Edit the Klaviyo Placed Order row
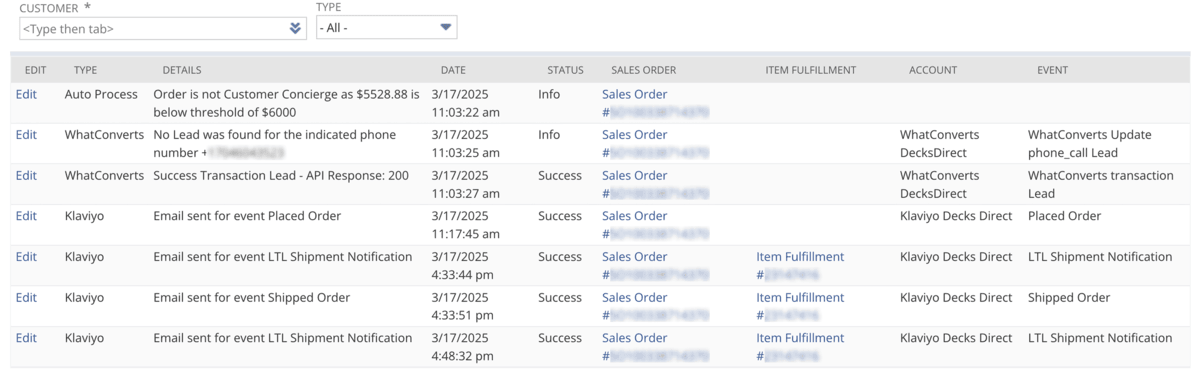Viewport: 1200px width, 388px height. [x=26, y=215]
